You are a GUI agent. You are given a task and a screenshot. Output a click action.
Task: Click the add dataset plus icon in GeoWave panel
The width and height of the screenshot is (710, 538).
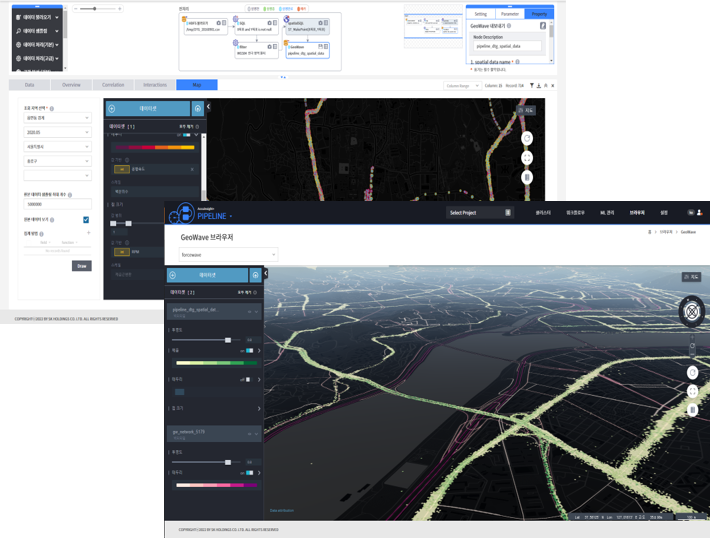[x=173, y=275]
